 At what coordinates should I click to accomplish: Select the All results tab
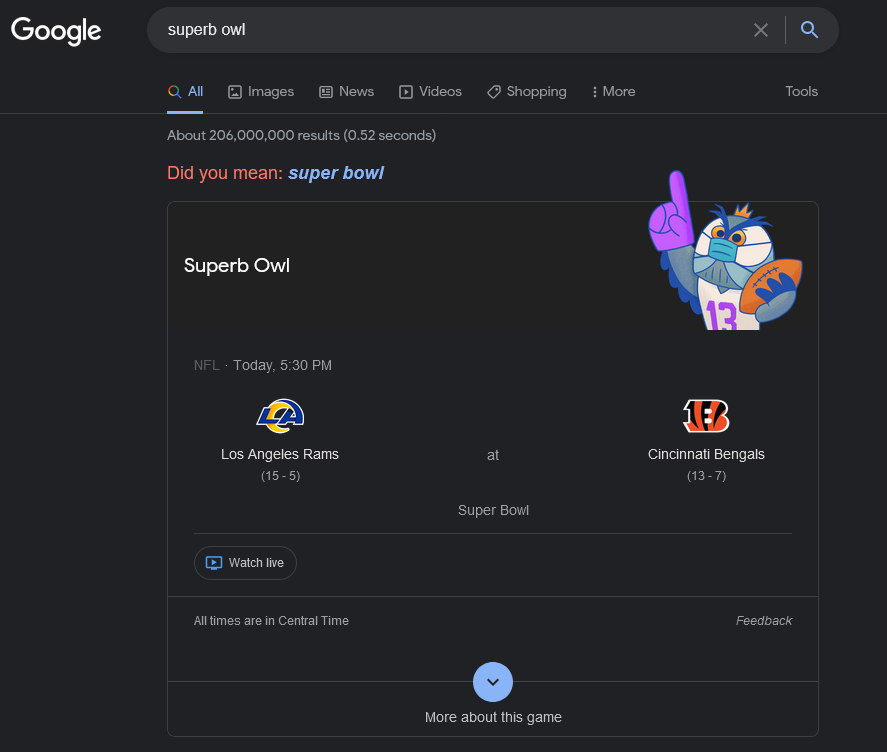pos(186,92)
